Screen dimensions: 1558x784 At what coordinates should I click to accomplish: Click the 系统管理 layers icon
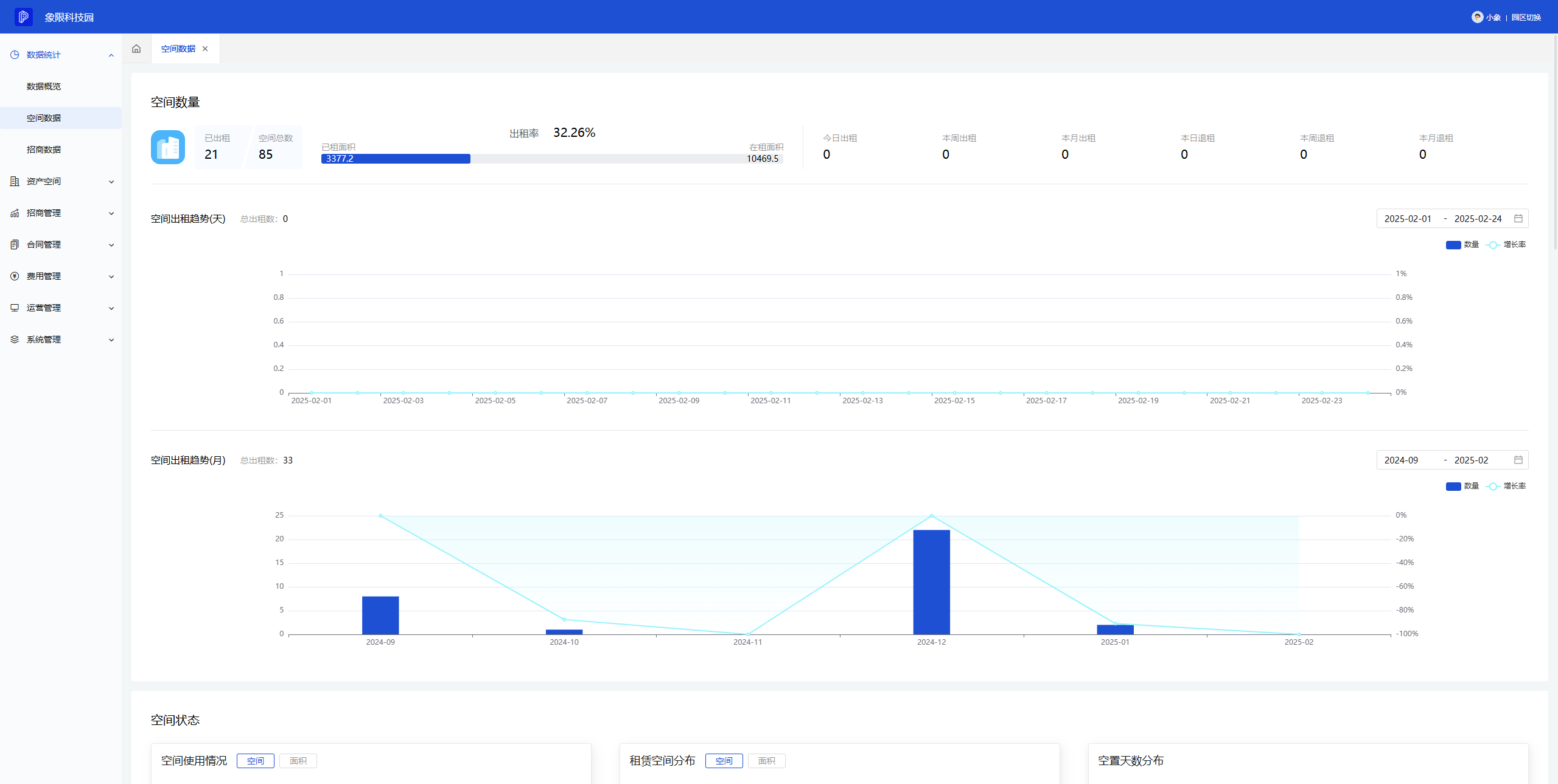coord(15,339)
